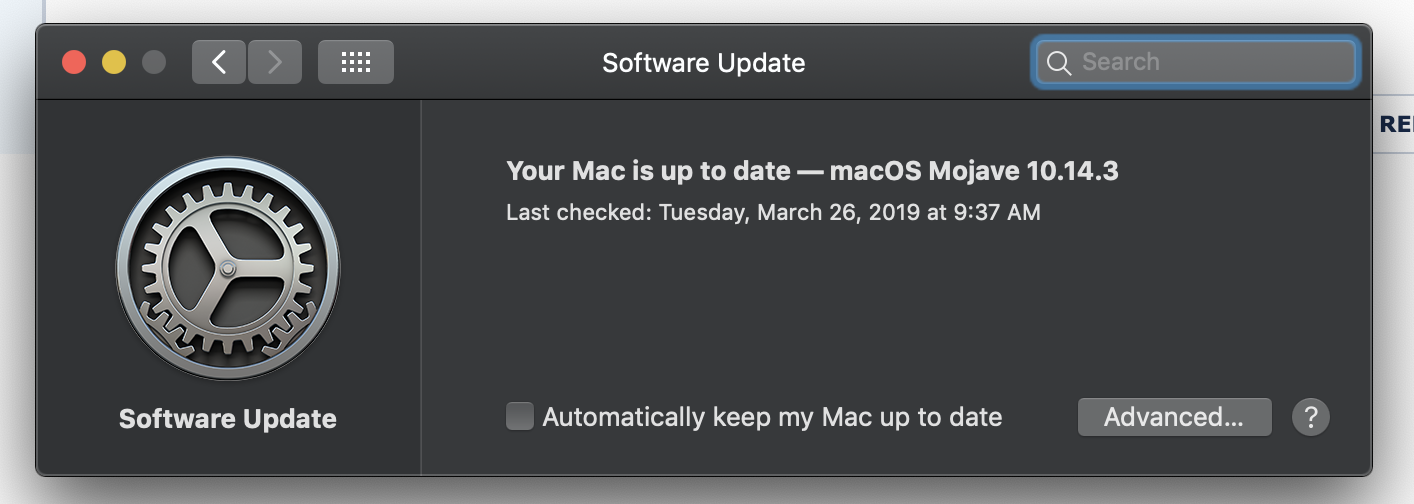The image size is (1414, 504).
Task: Enable automatic Mac updates checkbox
Action: click(x=520, y=416)
